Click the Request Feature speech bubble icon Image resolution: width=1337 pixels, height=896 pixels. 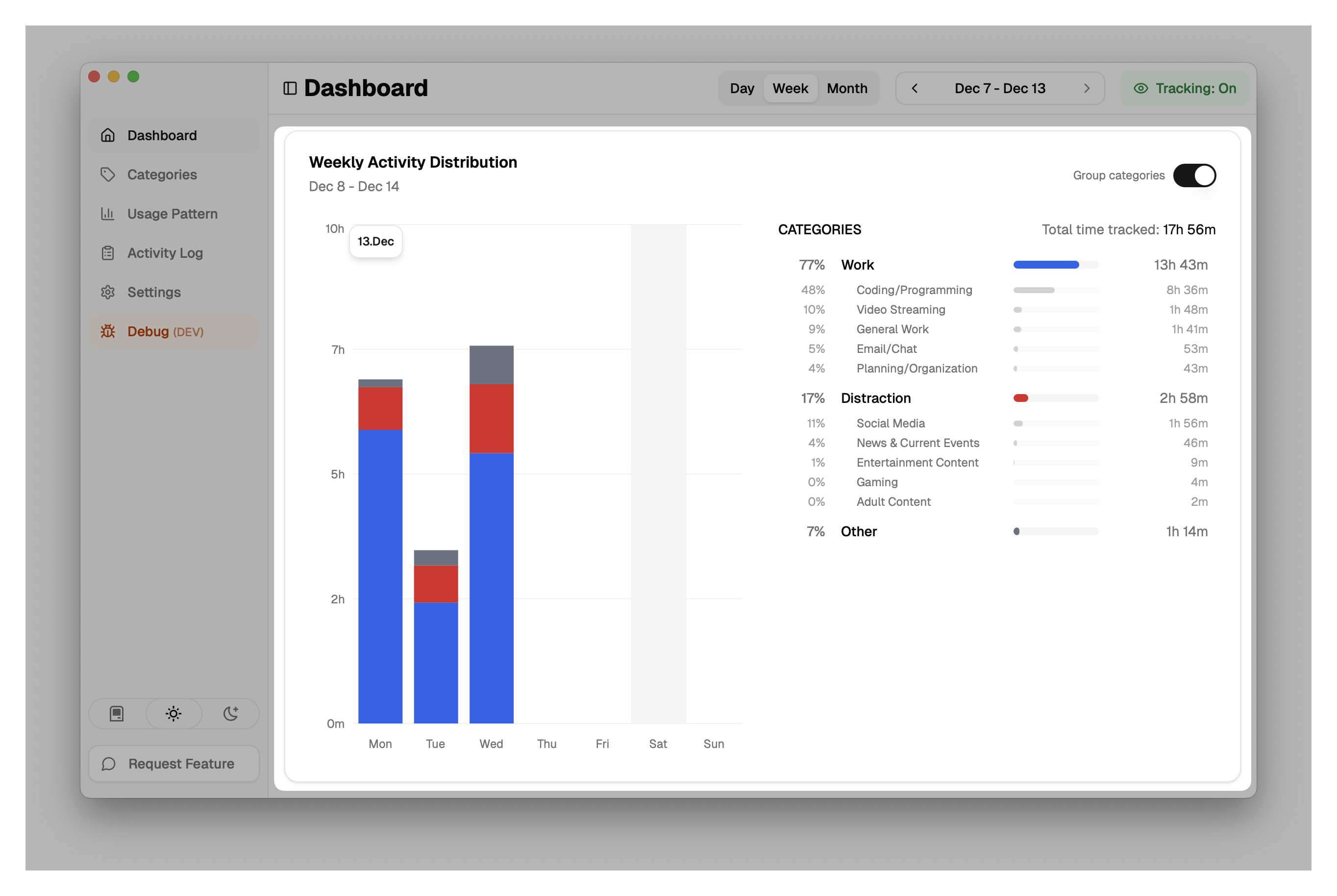[x=109, y=764]
